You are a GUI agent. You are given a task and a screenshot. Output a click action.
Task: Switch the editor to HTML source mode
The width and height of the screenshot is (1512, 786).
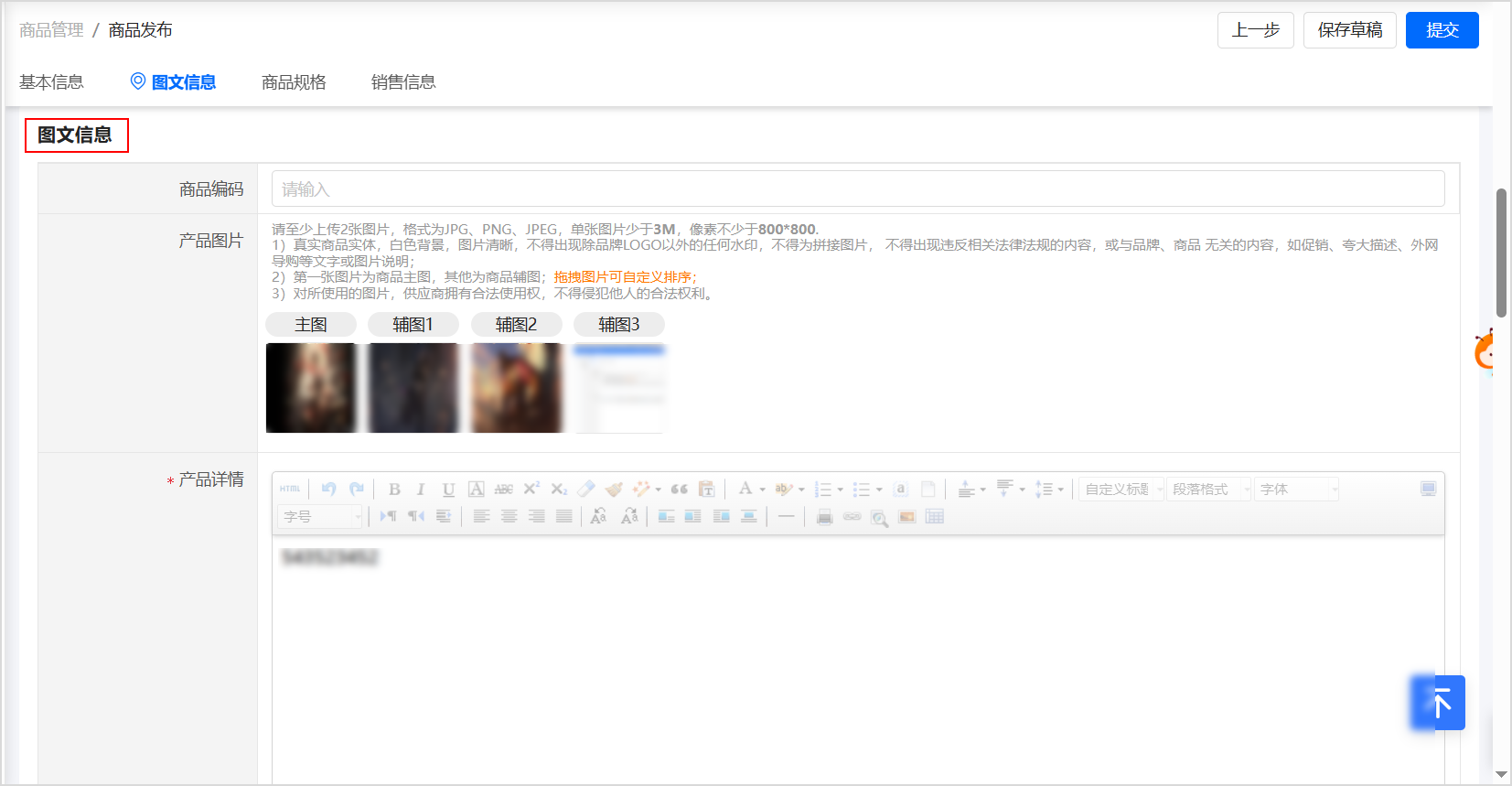(290, 490)
